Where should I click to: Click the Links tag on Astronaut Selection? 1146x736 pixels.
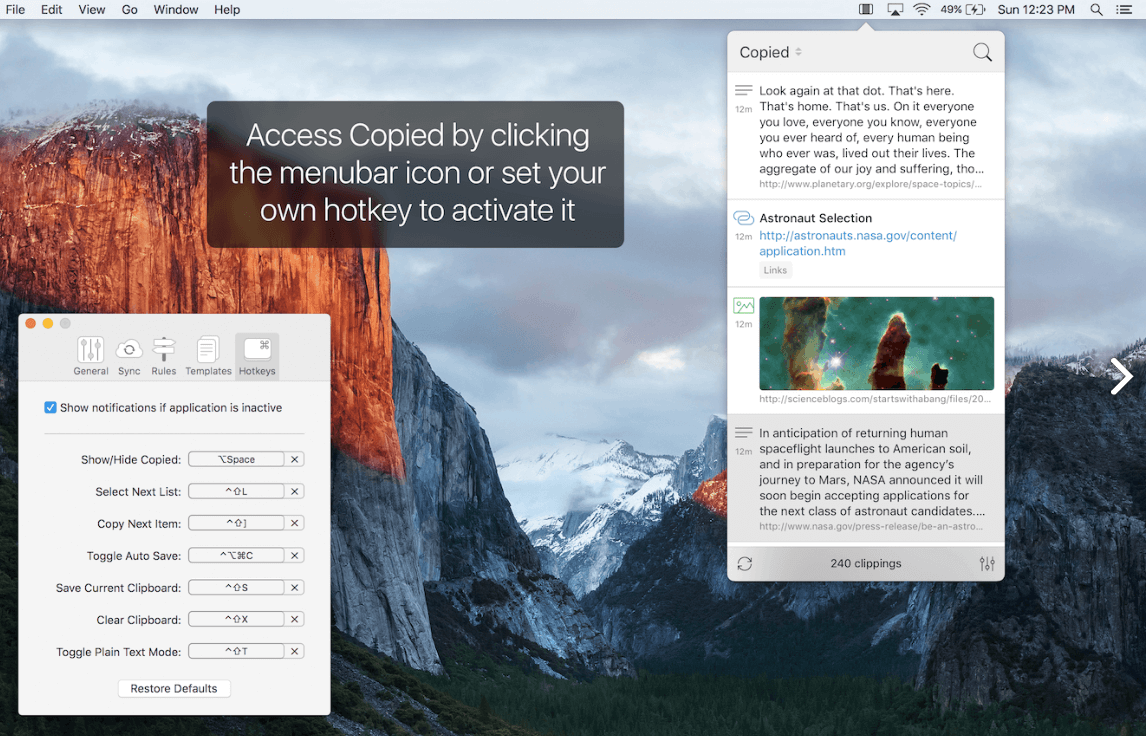tap(775, 270)
